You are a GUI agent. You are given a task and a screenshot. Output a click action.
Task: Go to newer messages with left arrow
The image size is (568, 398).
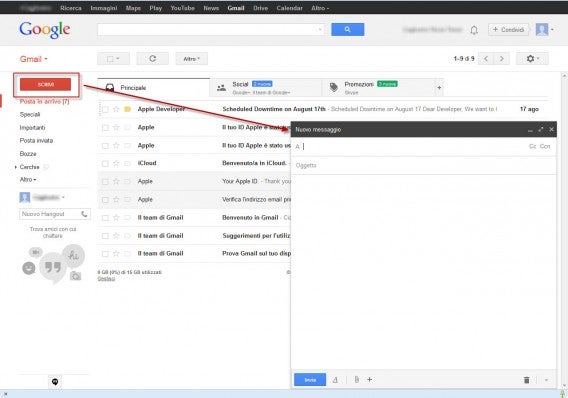coord(486,58)
